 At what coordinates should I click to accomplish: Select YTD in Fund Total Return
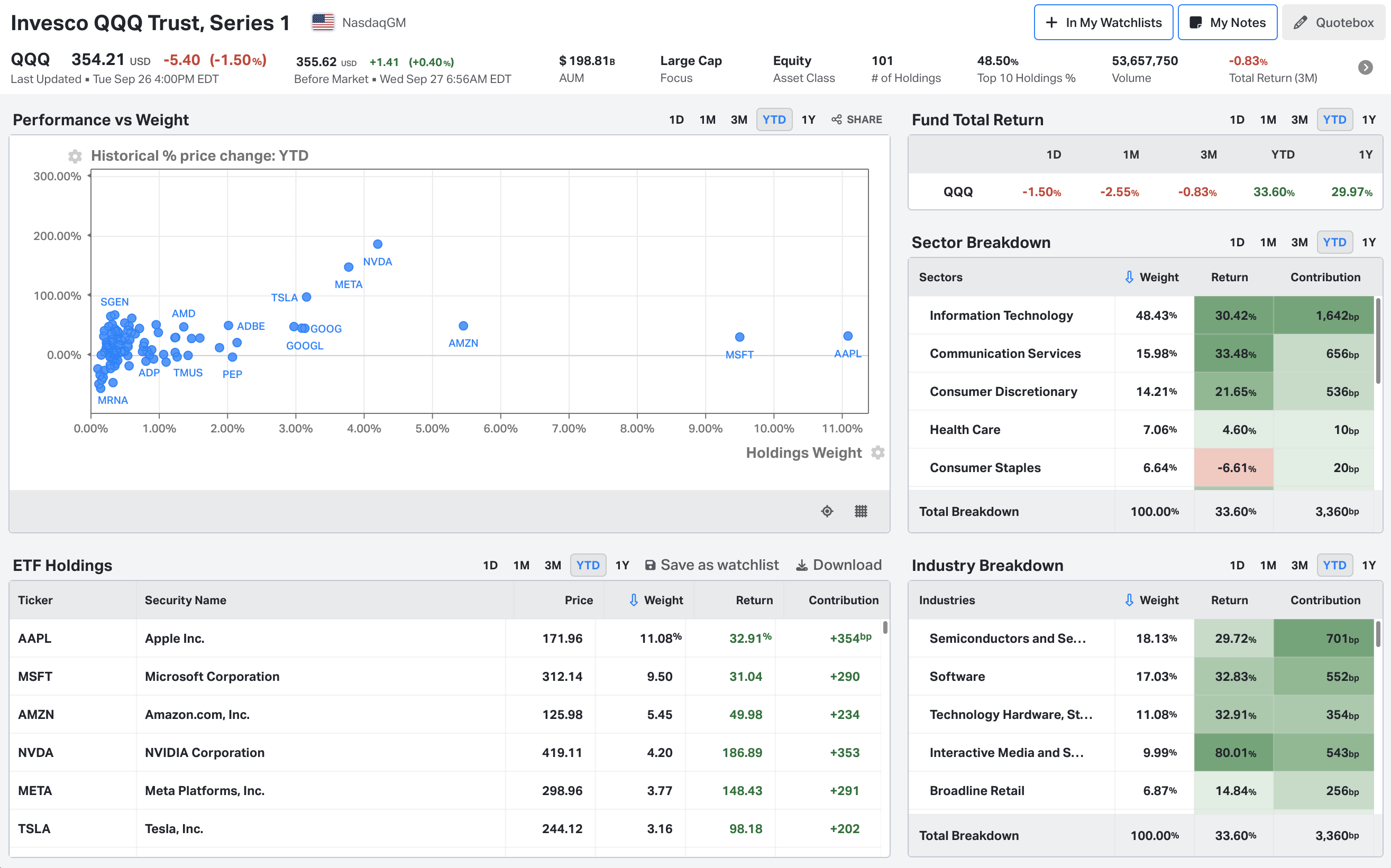(x=1335, y=119)
